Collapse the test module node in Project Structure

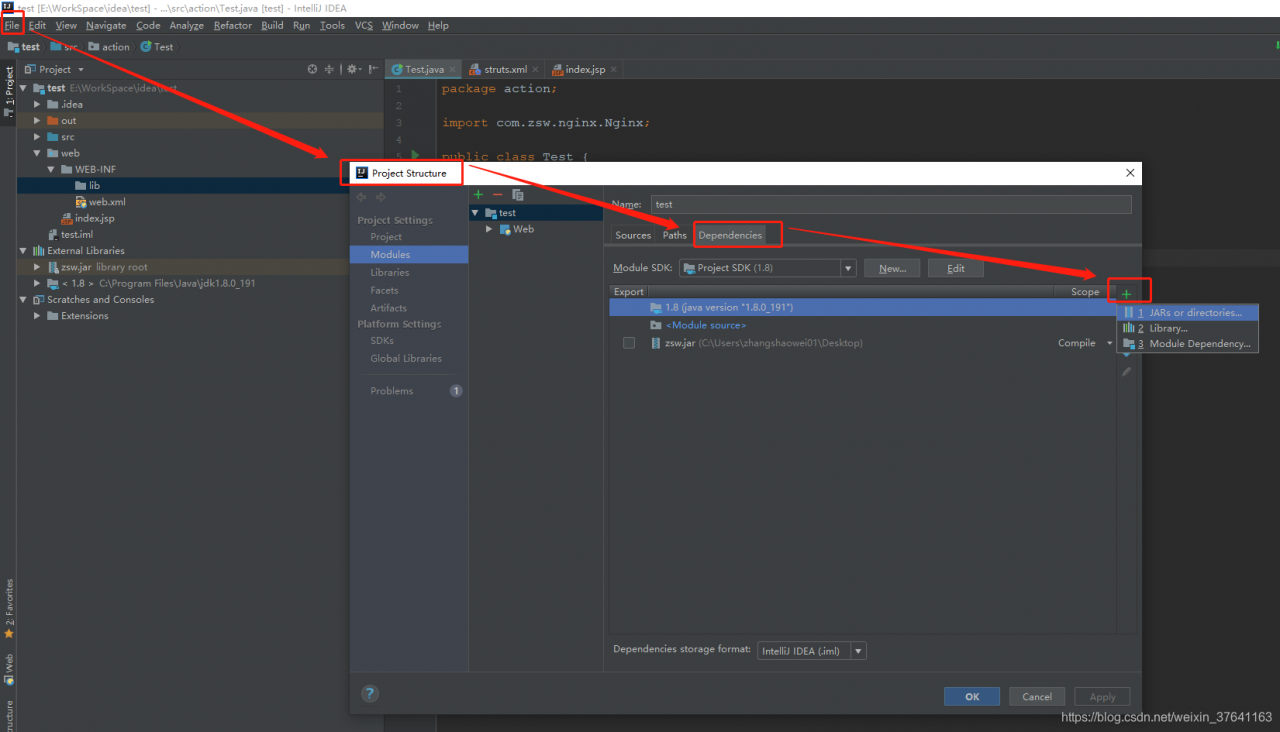476,213
